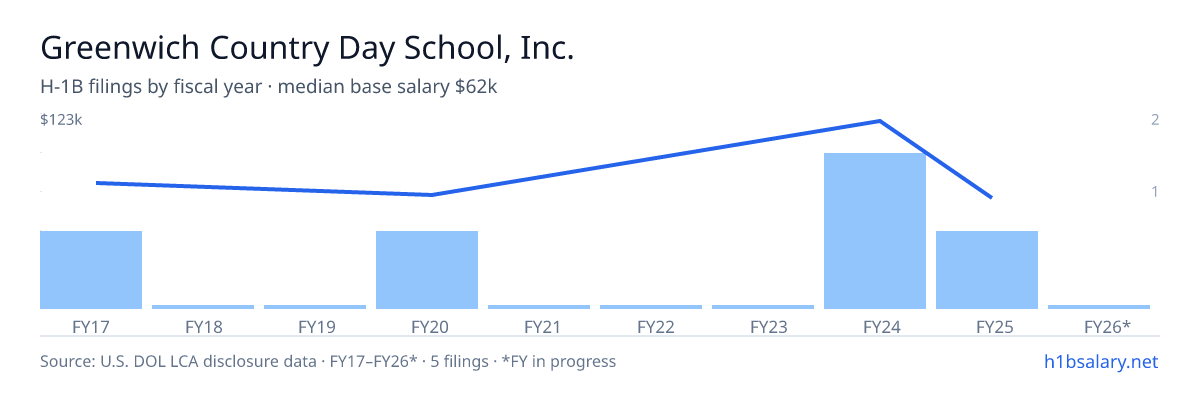Click the salary line peak at FY24

[879, 121]
